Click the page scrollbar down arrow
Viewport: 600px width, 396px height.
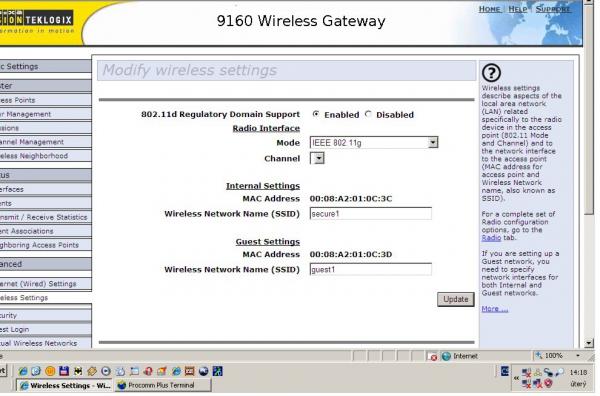coord(589,343)
